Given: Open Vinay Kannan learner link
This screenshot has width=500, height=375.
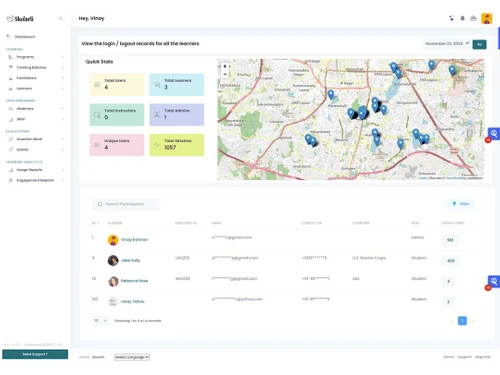Looking at the screenshot, I should (x=134, y=240).
